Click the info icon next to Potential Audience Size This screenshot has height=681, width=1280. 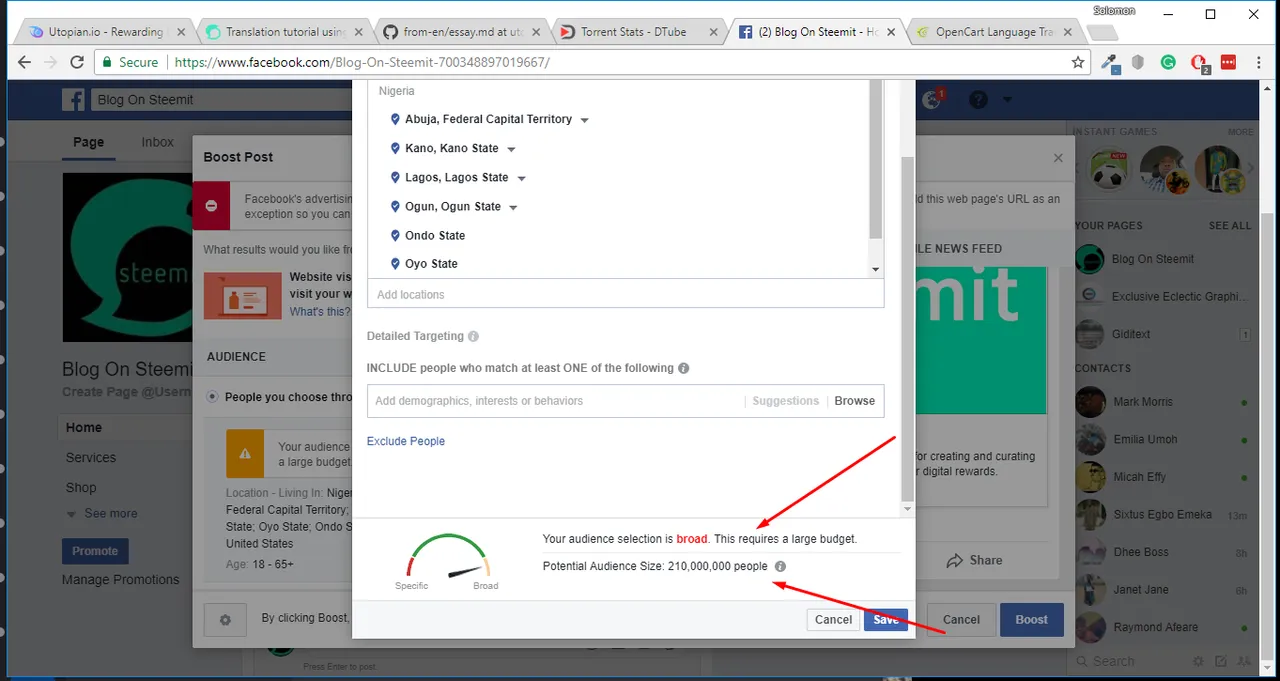click(780, 566)
